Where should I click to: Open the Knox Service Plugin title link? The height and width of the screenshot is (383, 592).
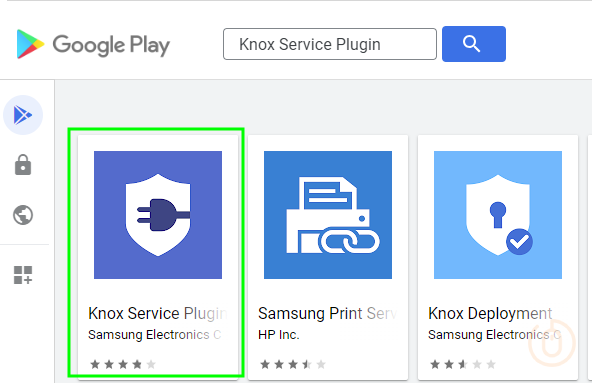pos(158,314)
